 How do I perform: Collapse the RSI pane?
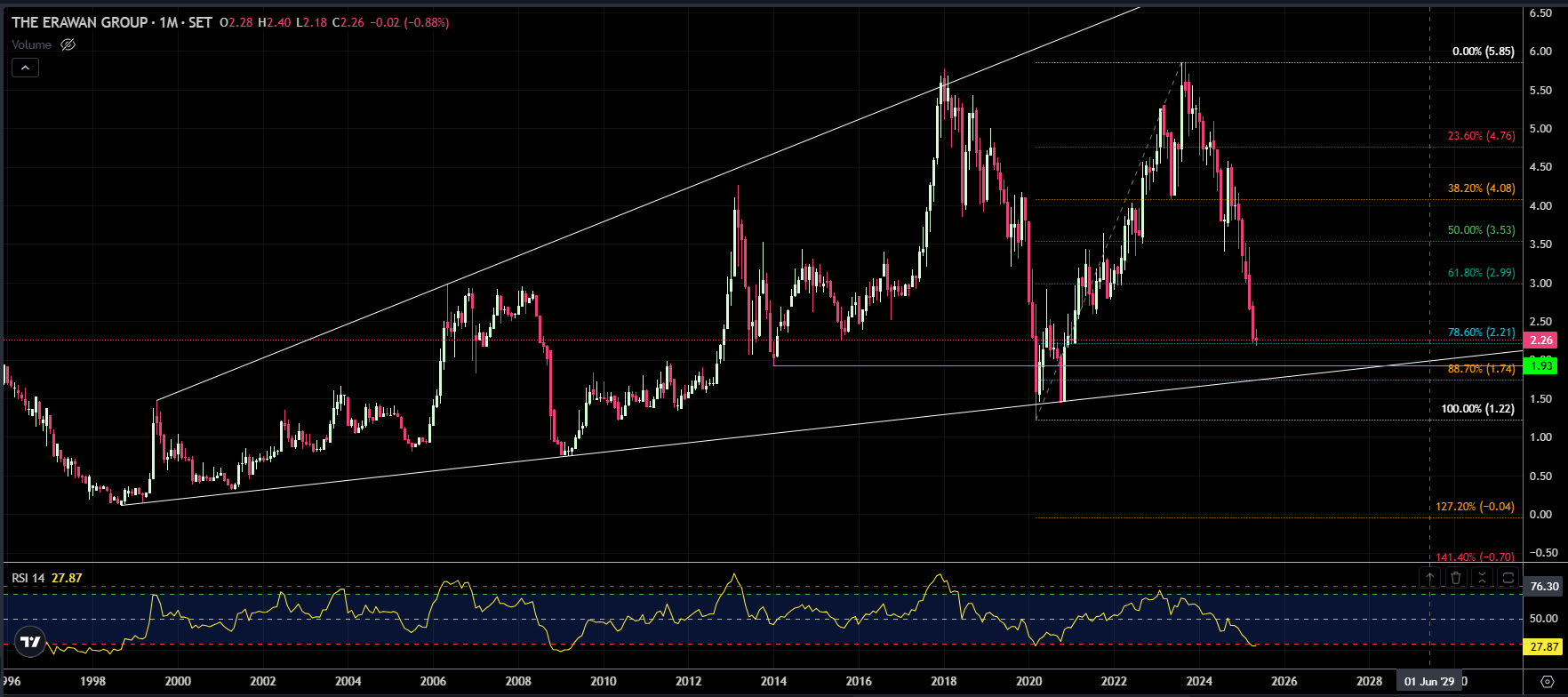[1482, 578]
